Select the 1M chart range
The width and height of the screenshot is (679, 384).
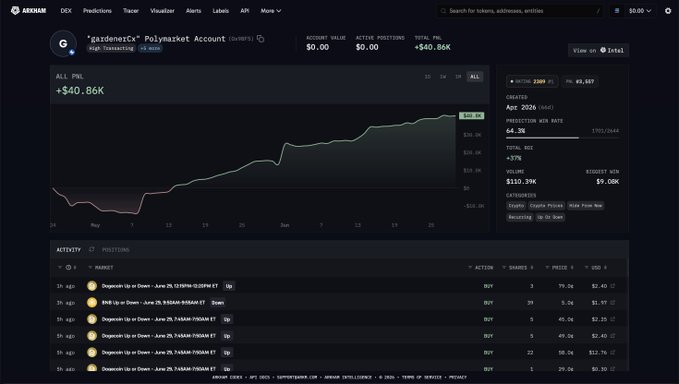tap(458, 77)
